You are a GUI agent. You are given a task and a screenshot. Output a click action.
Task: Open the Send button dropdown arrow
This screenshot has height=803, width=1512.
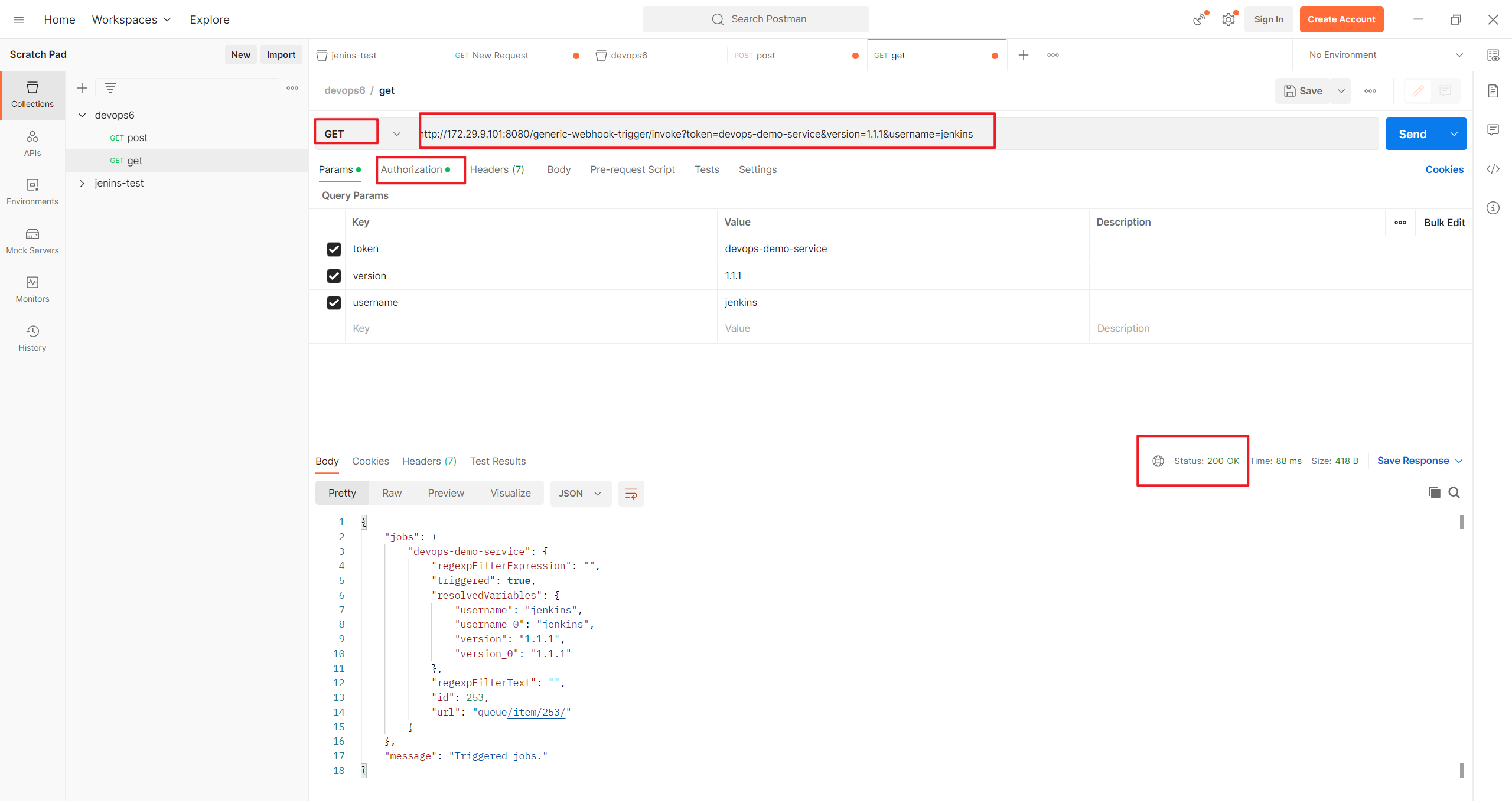pyautogui.click(x=1454, y=134)
